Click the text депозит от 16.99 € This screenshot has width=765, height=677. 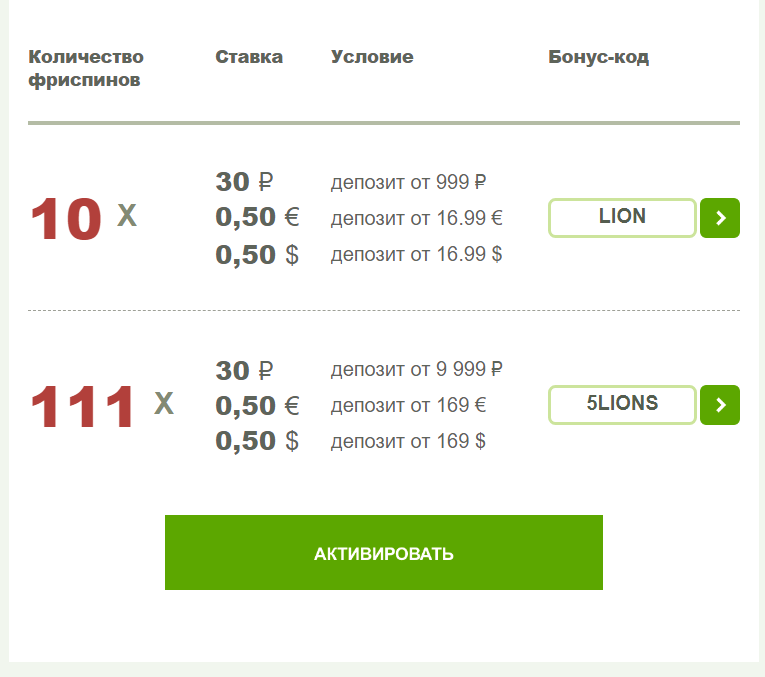point(417,218)
